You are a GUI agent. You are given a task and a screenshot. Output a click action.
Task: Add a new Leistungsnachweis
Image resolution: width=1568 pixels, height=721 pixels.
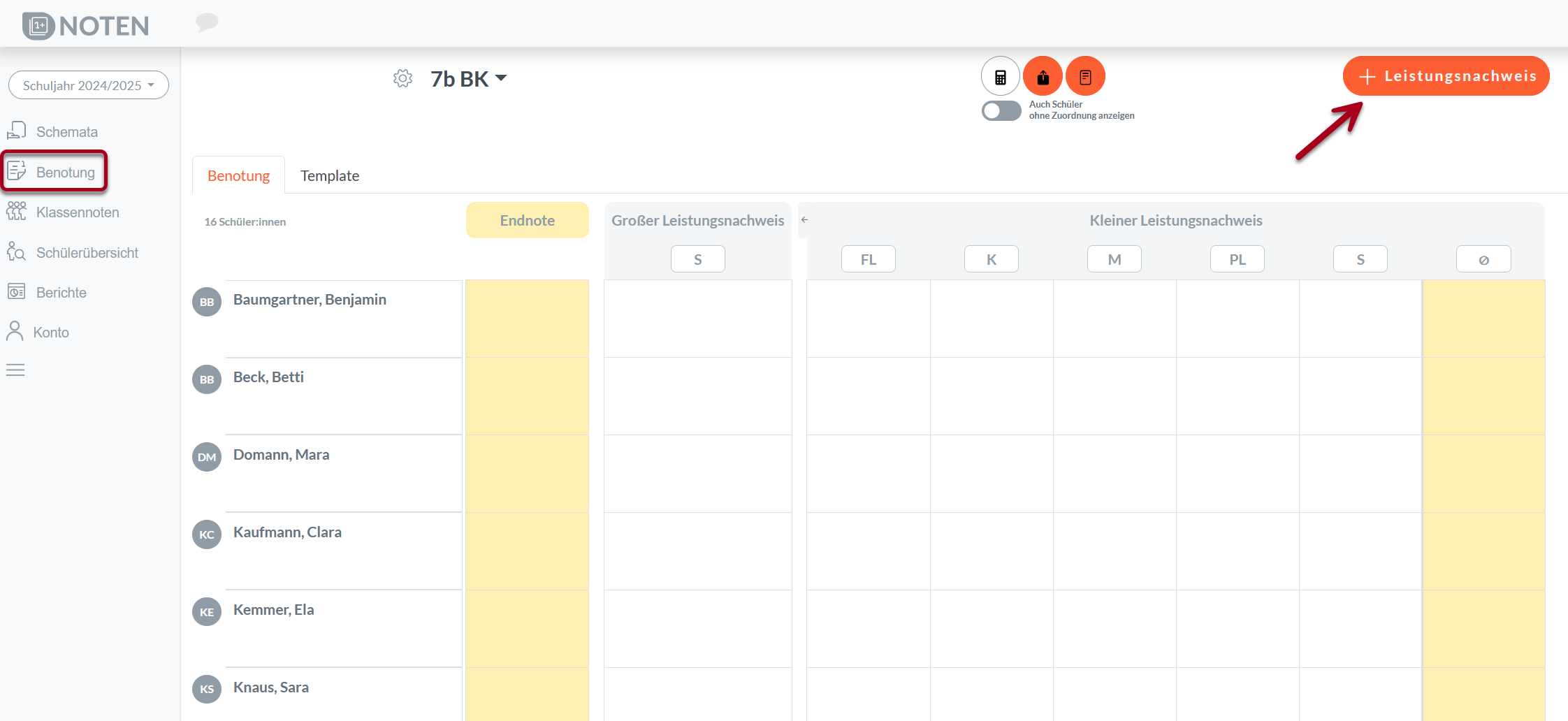tap(1446, 76)
